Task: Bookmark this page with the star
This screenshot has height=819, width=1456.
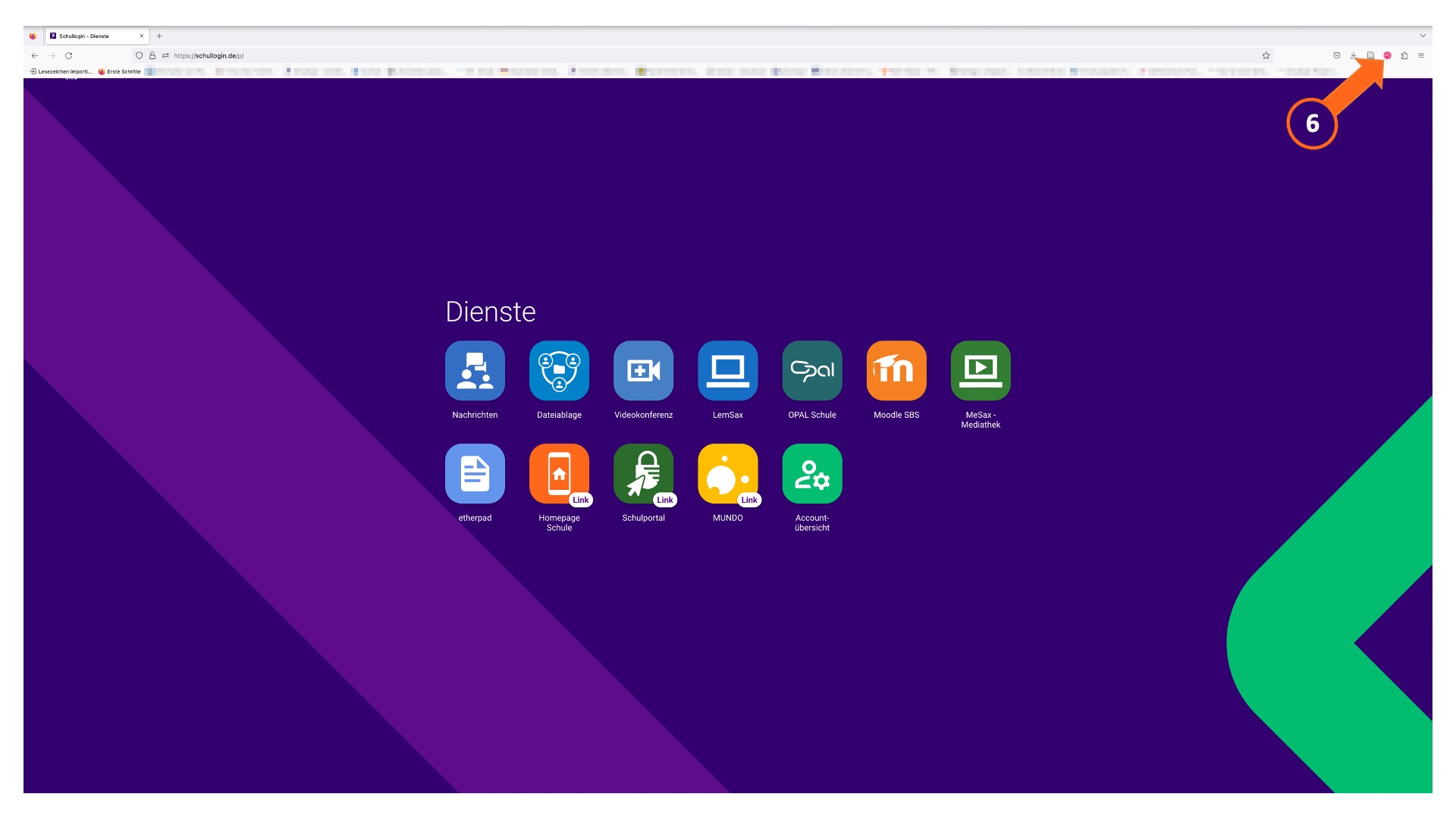Action: click(x=1266, y=55)
